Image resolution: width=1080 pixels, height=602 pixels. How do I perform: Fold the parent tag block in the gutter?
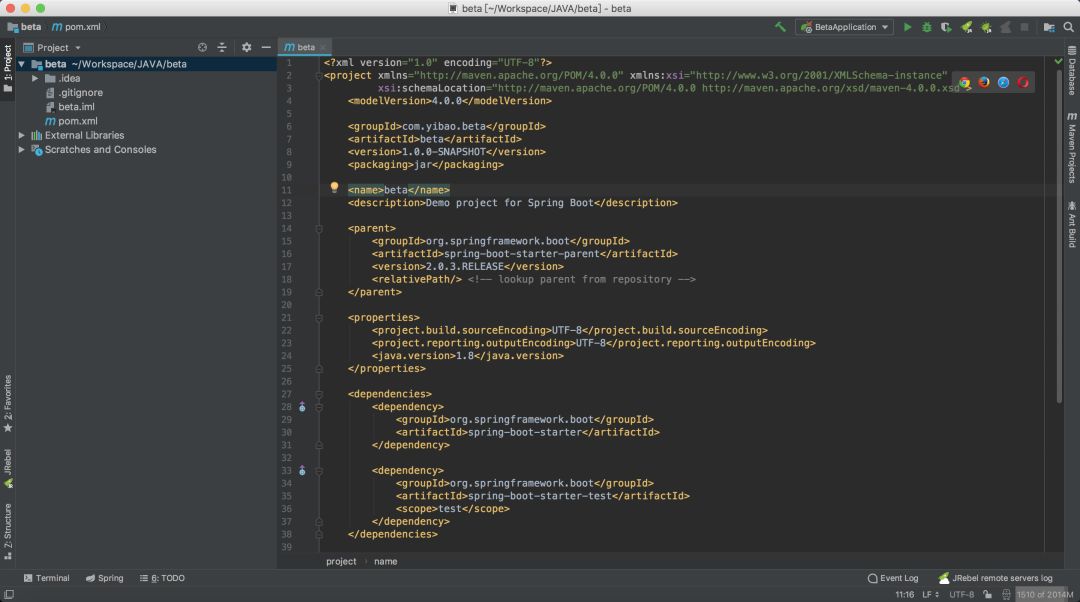coord(319,229)
